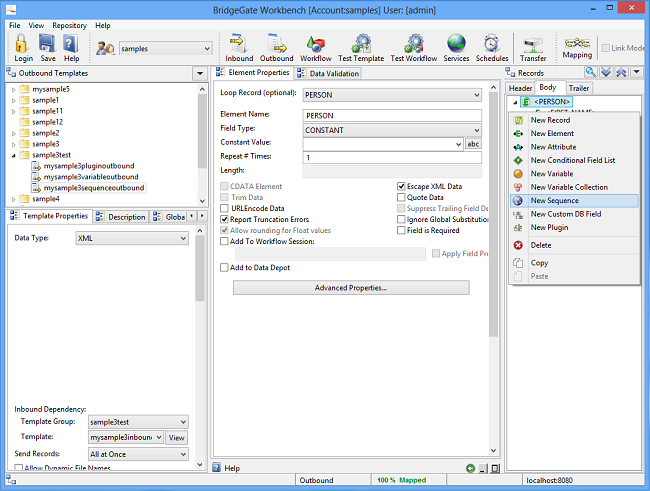Click the Records search magnifier icon

[x=590, y=72]
